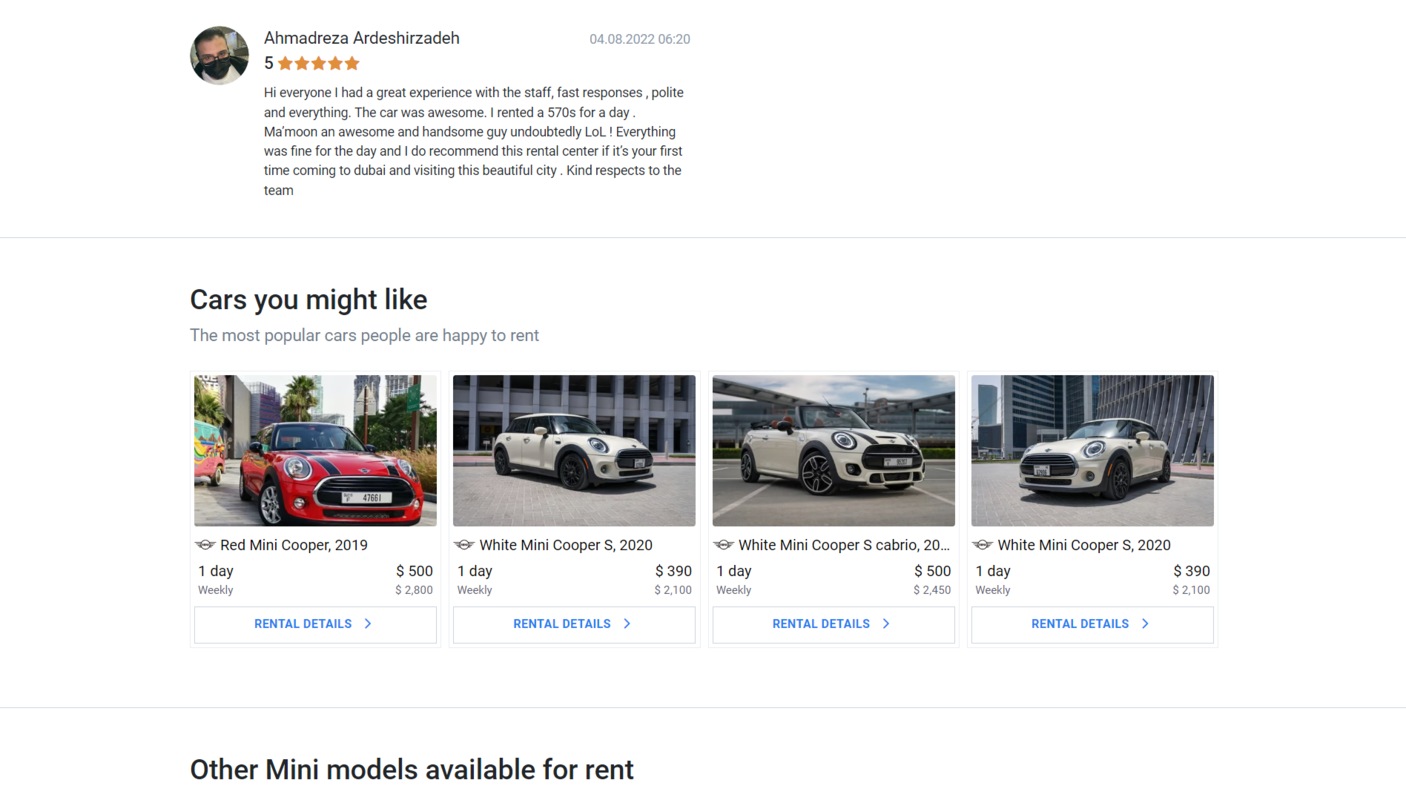Click arrow icon on cabrio rental details button
The image size is (1406, 800).
click(886, 624)
